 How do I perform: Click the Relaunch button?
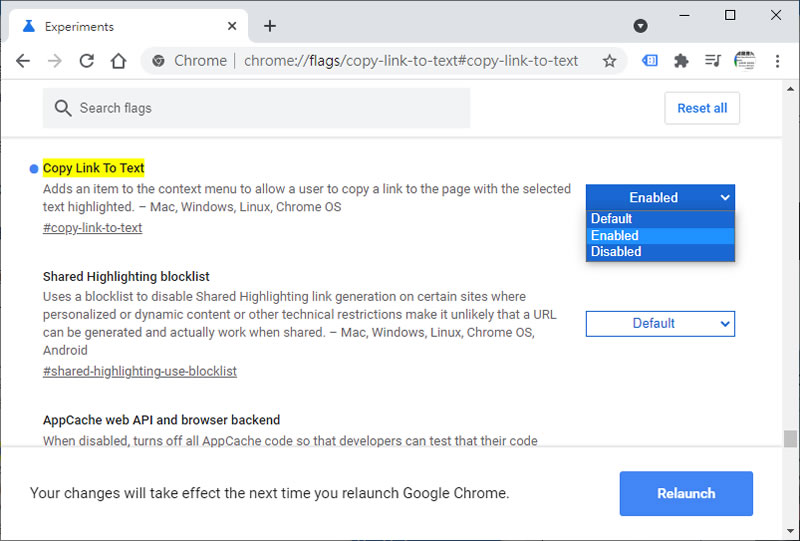[686, 493]
